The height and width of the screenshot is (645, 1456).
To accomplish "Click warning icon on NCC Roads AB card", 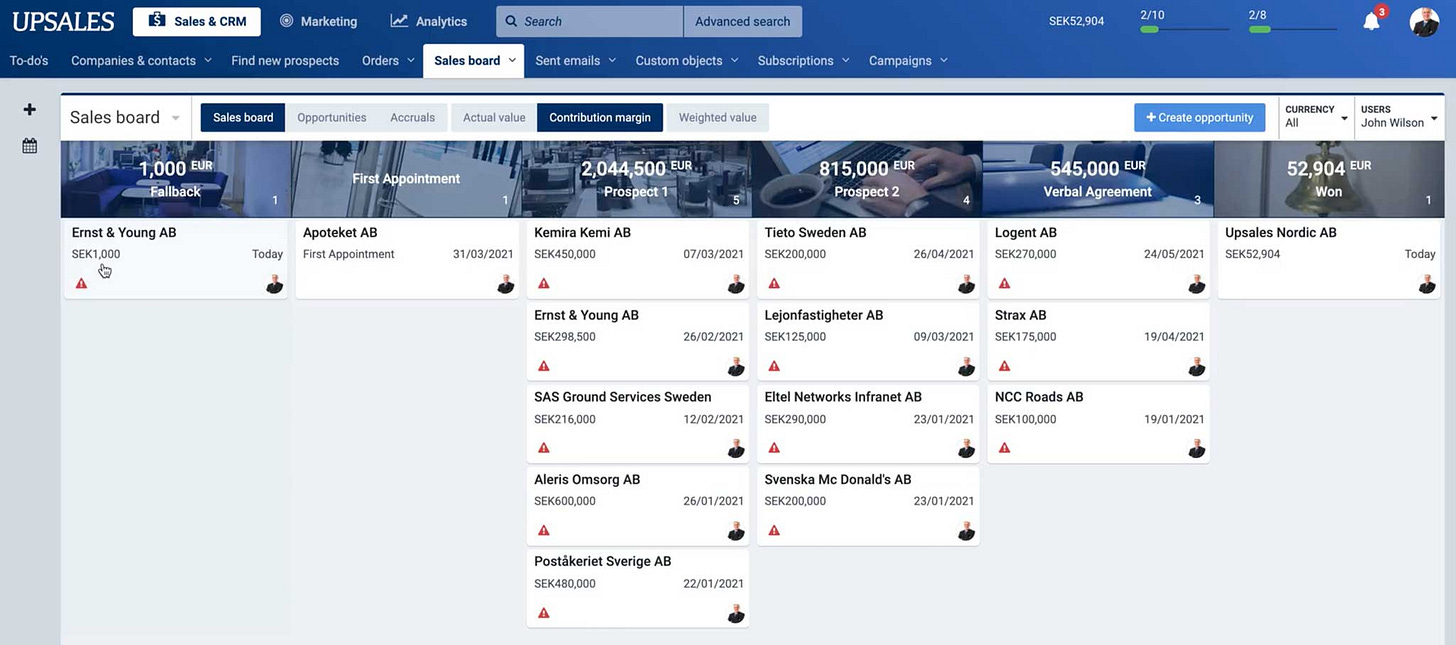I will (x=1004, y=448).
